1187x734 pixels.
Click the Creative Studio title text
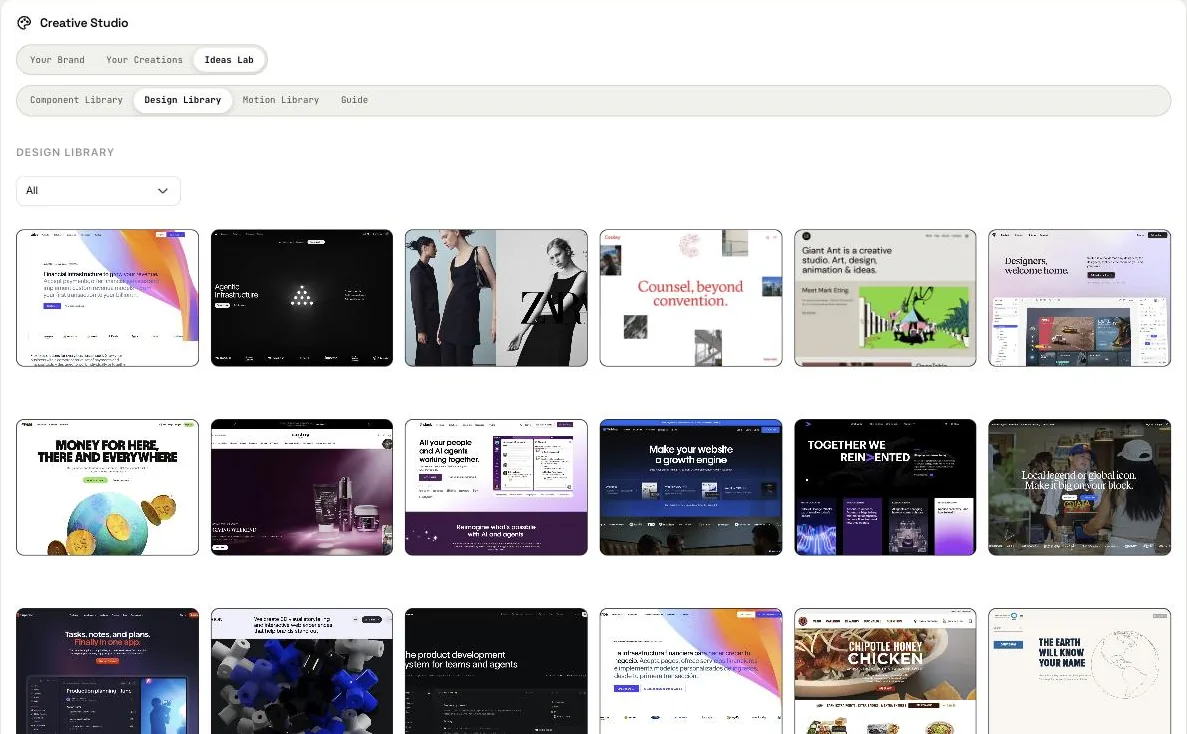(84, 23)
